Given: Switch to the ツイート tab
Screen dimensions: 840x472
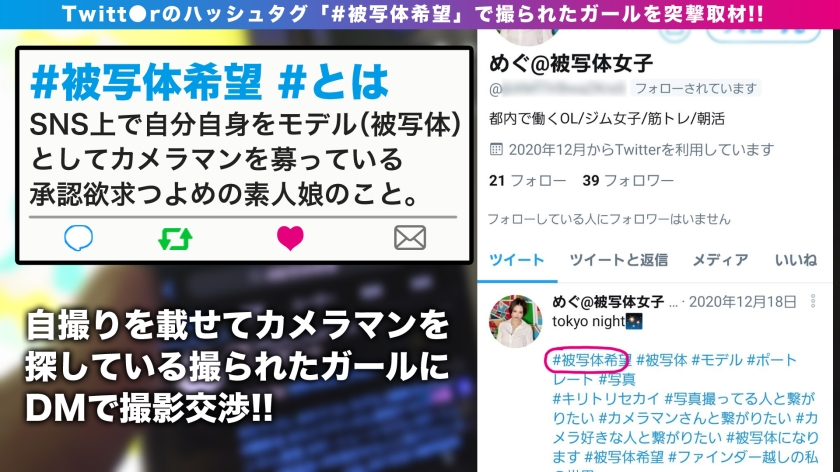Looking at the screenshot, I should [x=516, y=260].
